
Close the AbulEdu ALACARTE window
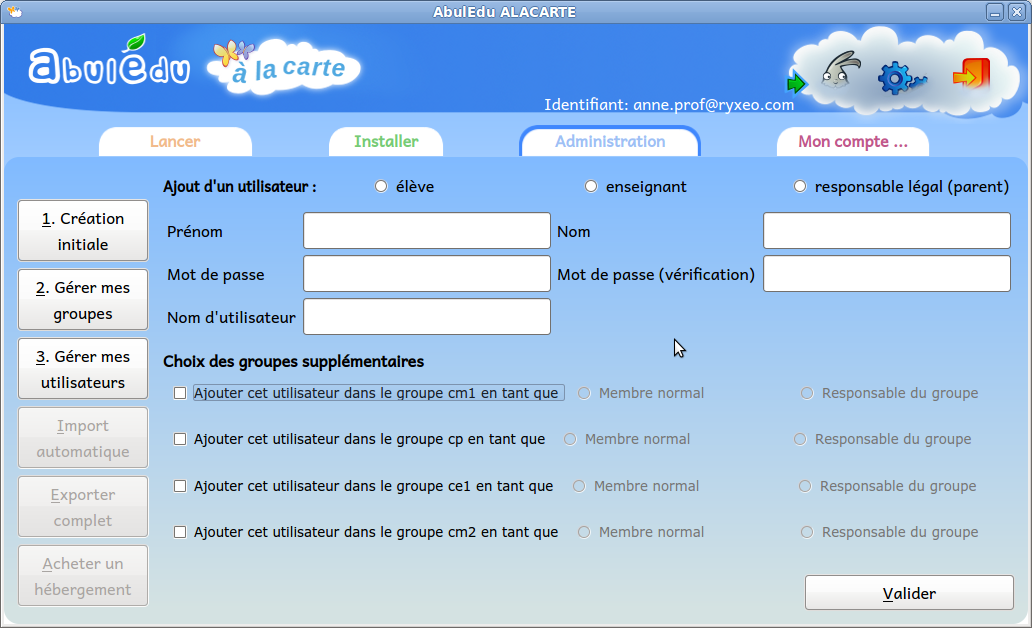1017,12
